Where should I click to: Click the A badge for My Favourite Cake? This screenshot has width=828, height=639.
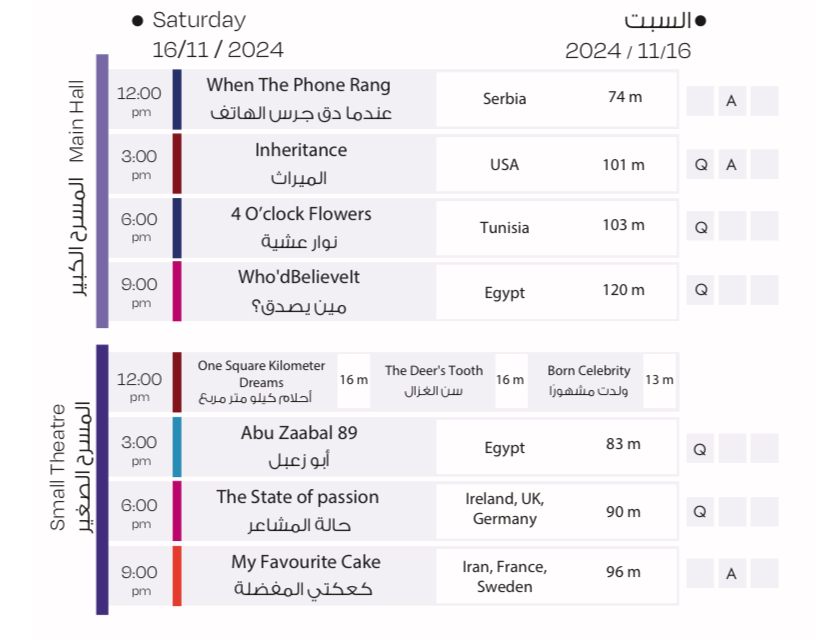point(732,573)
